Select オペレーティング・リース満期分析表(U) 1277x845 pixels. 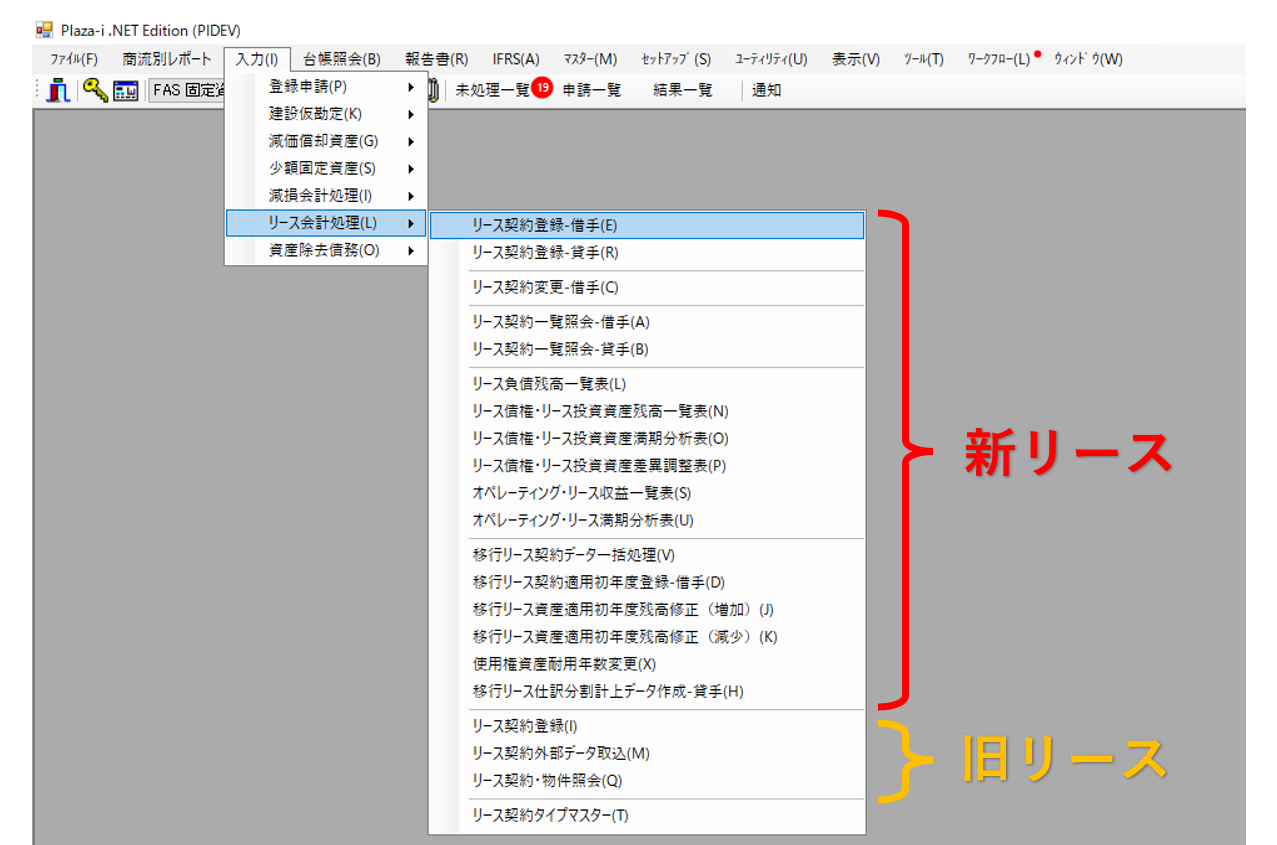pos(647,520)
